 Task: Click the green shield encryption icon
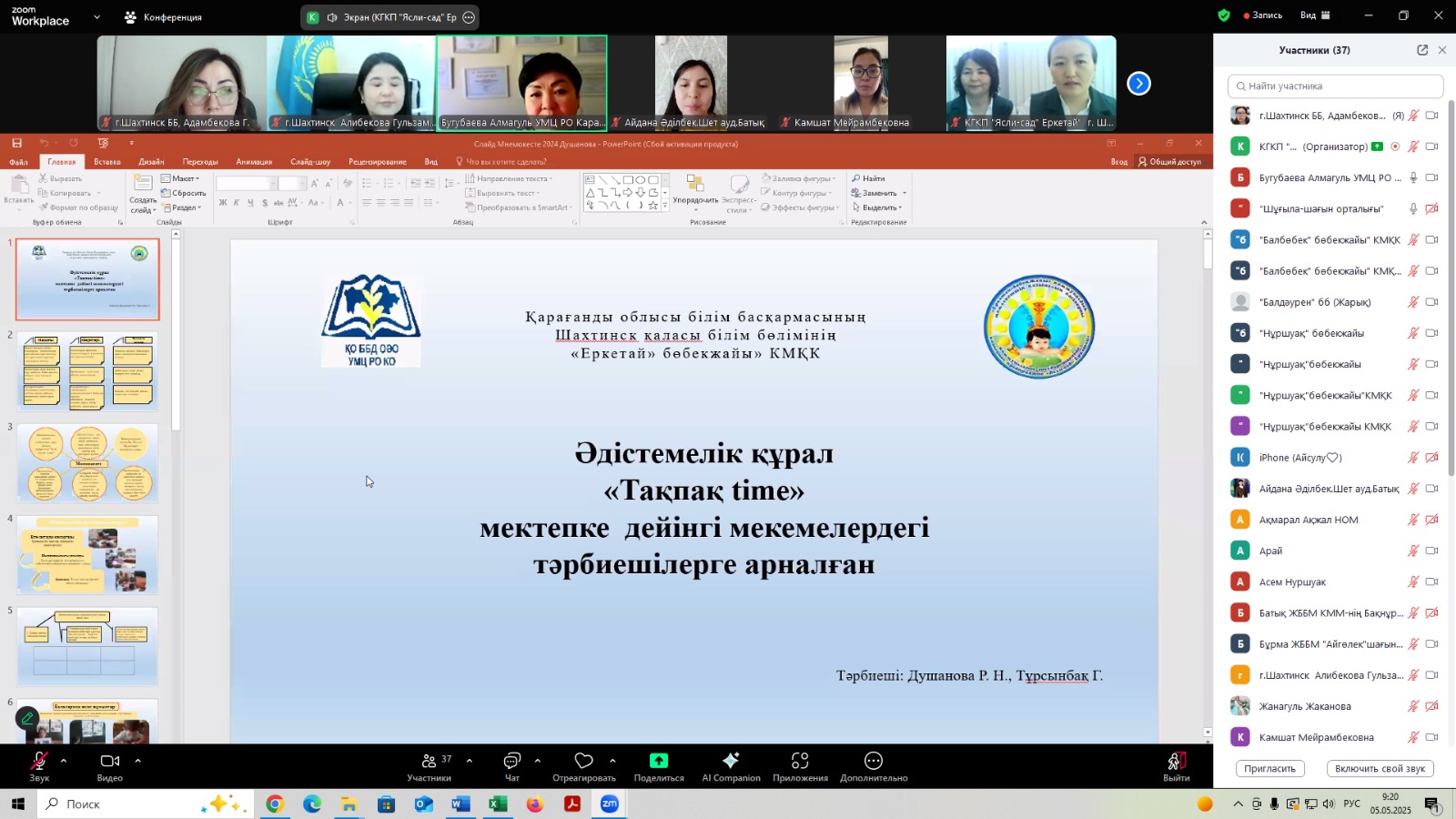pos(1224,15)
